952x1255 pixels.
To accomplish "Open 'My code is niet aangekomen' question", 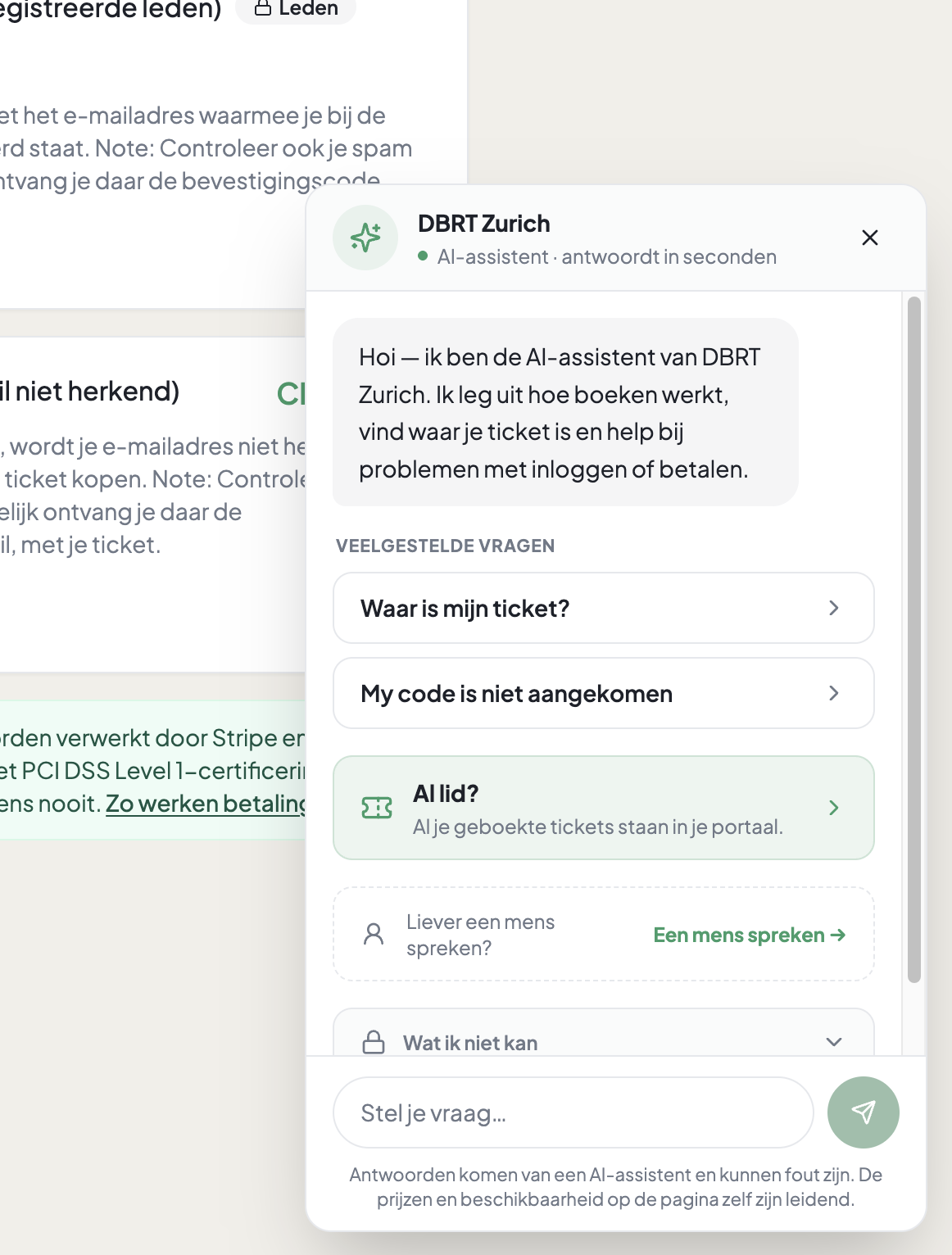I will (x=604, y=693).
